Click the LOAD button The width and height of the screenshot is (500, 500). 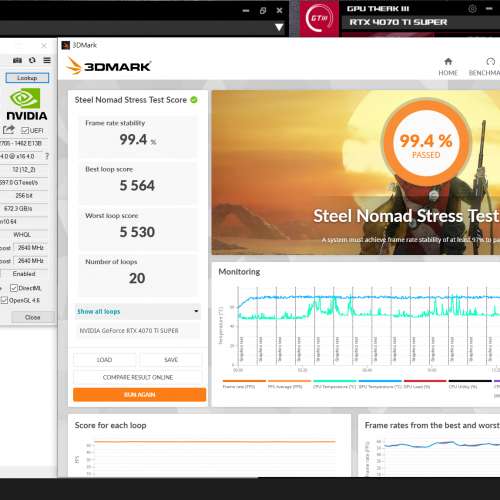(x=104, y=360)
